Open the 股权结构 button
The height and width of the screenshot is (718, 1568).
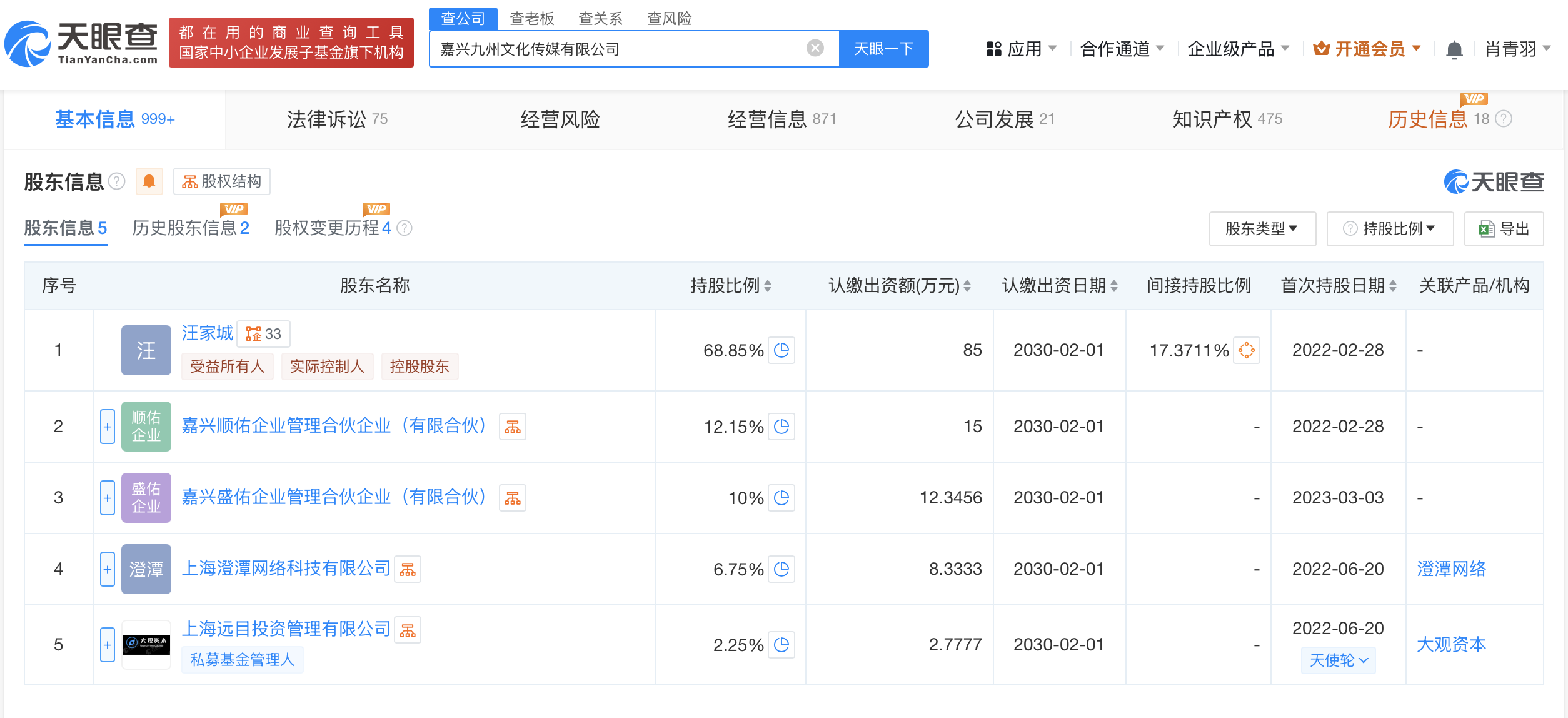tap(221, 181)
